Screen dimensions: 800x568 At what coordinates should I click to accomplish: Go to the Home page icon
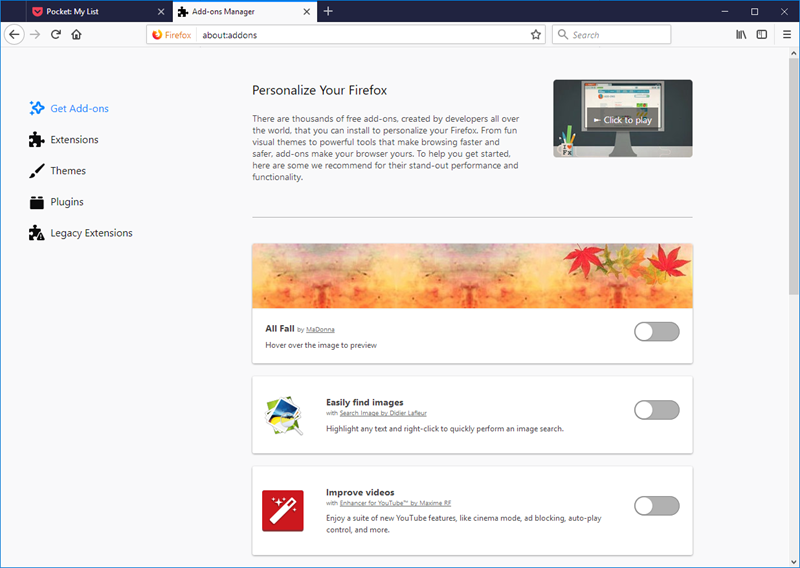77,34
